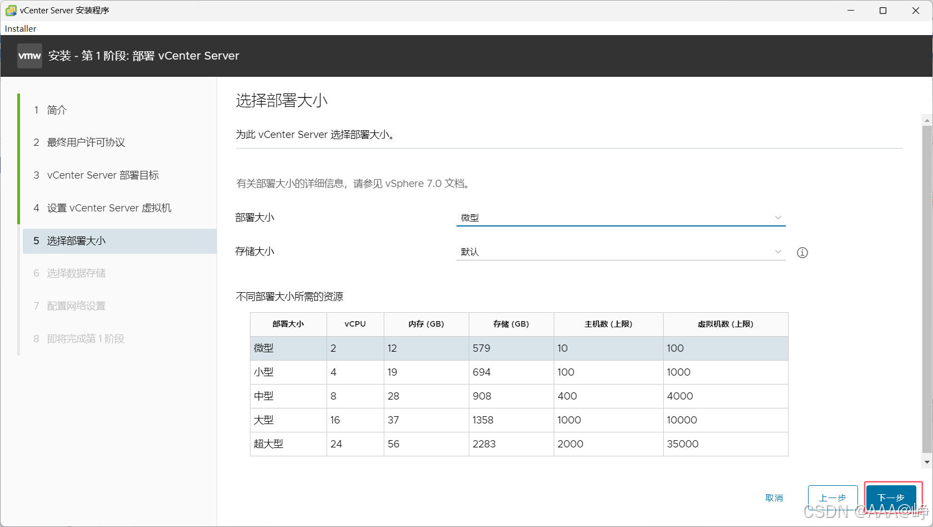Click the storage size info icon
The width and height of the screenshot is (933, 527).
pos(802,253)
